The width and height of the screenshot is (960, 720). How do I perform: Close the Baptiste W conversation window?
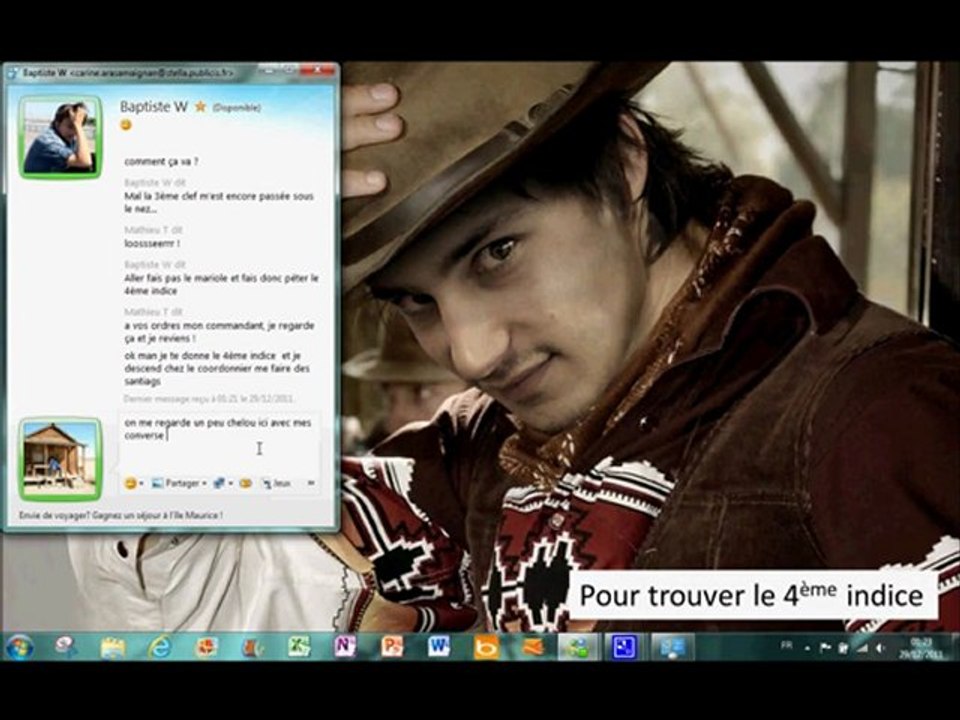pyautogui.click(x=318, y=71)
